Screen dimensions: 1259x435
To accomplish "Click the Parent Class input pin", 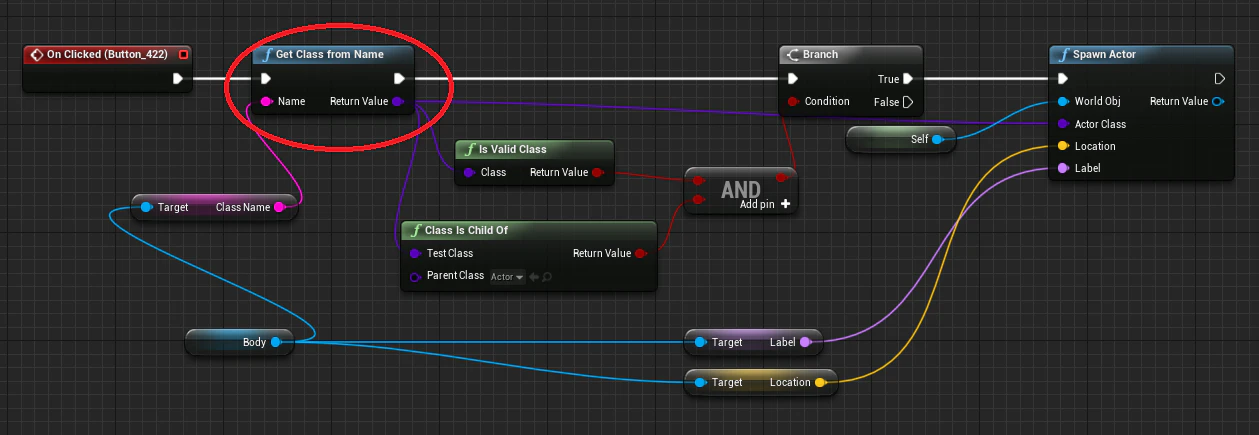I will (415, 276).
